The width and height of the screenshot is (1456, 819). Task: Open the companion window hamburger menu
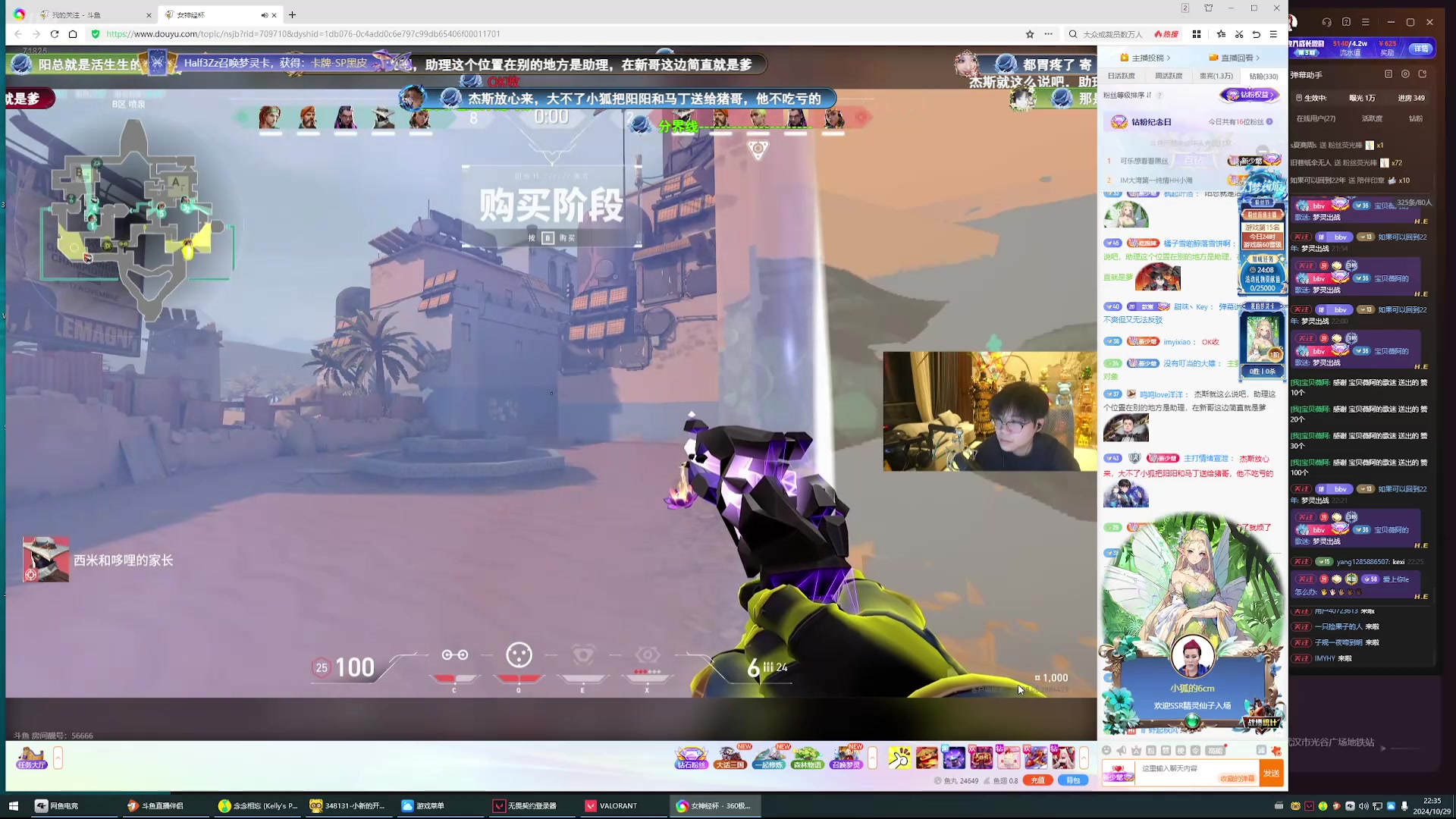(1366, 22)
